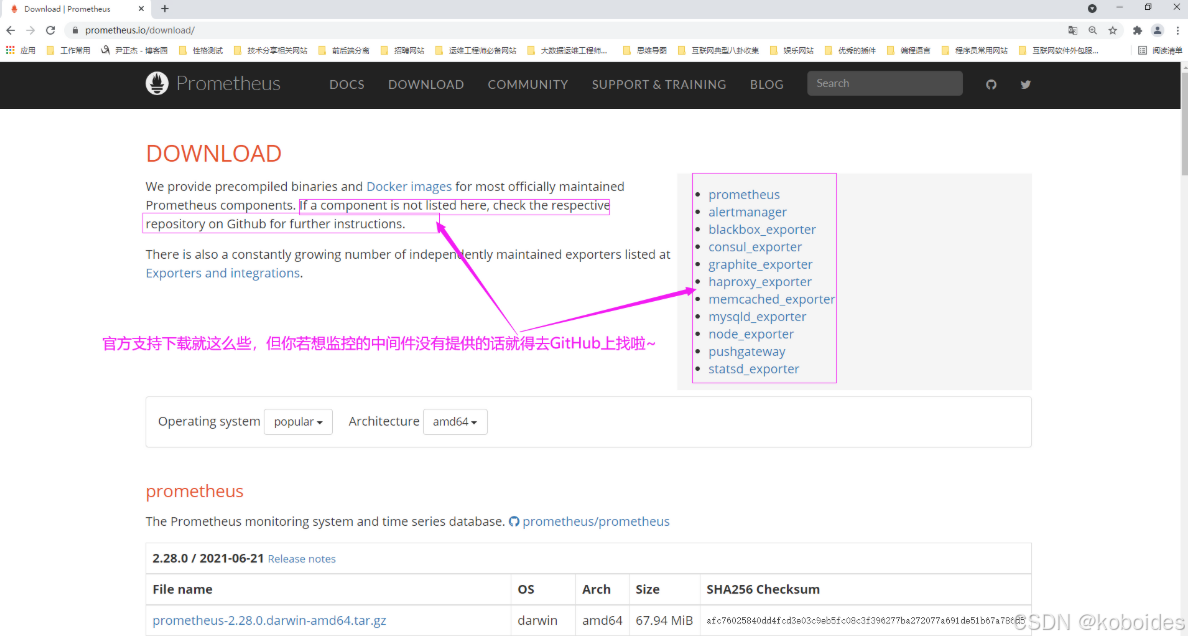The image size is (1189, 642).
Task: Open the DOWNLOAD menu item
Action: pos(426,85)
